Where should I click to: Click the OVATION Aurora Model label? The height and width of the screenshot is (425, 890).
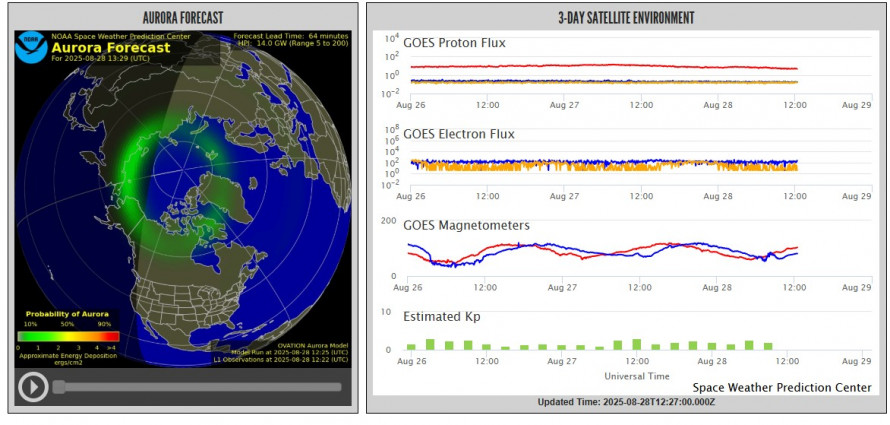pos(313,346)
